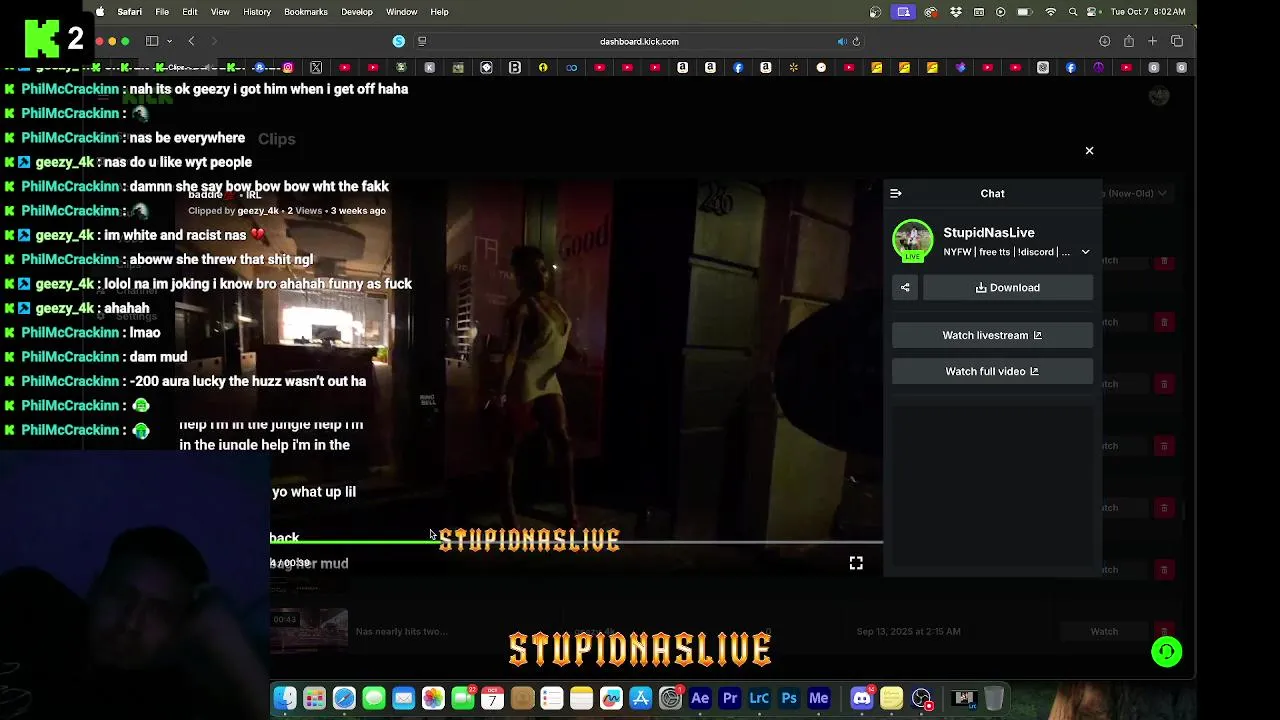Open Watch livestream link
This screenshot has width=1280, height=720.
tap(992, 336)
